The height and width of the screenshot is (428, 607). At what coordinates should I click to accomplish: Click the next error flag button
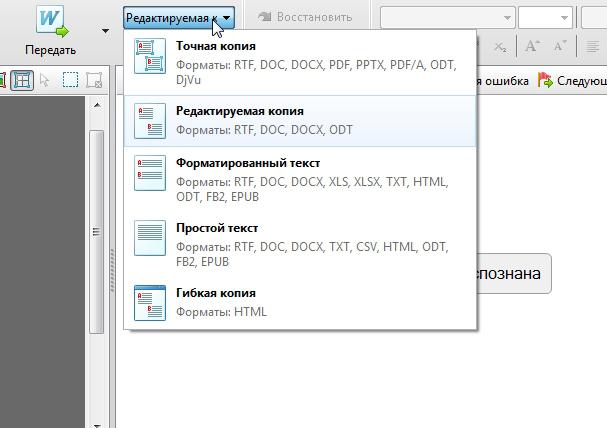[571, 80]
